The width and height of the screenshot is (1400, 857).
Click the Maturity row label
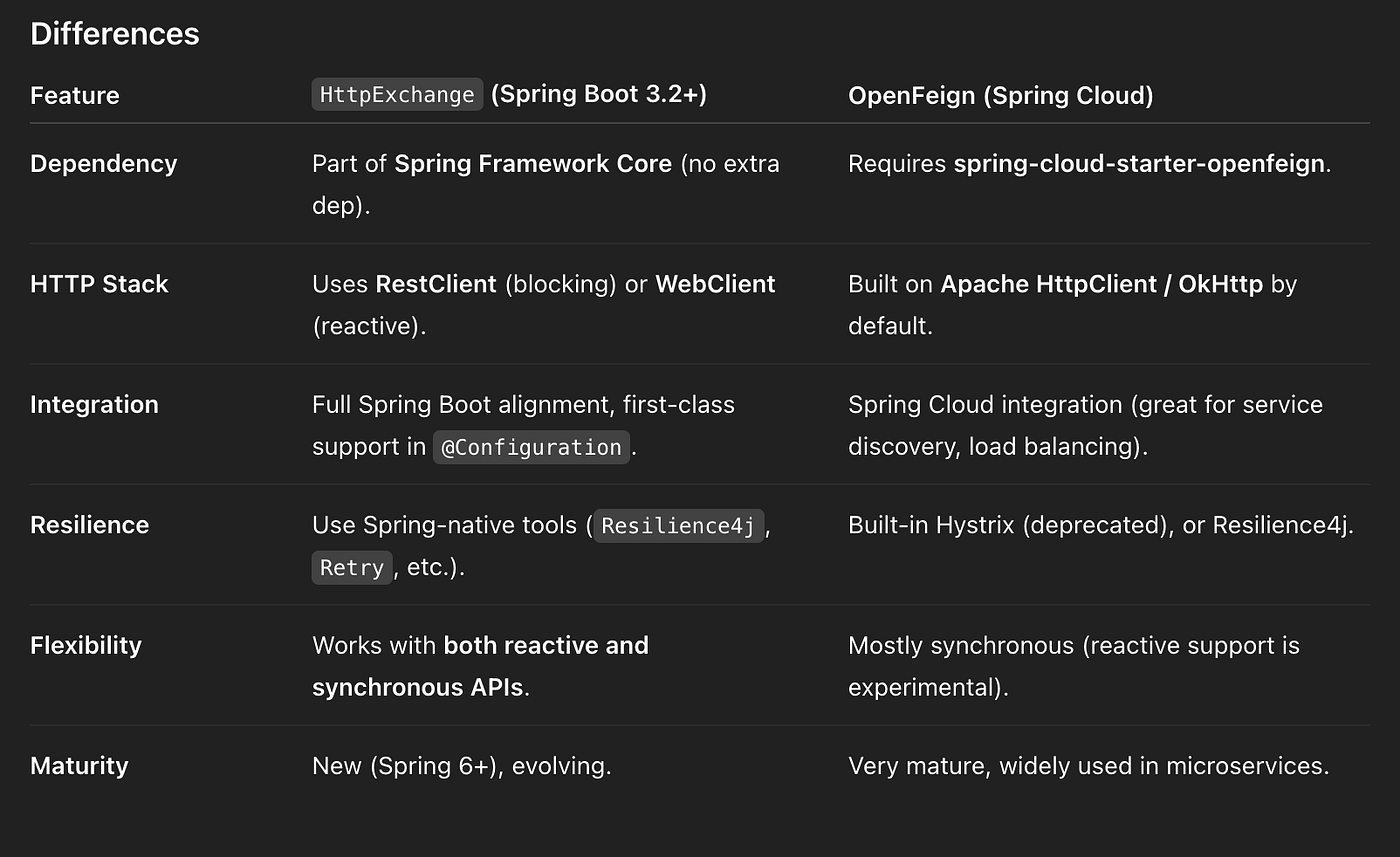(x=79, y=766)
